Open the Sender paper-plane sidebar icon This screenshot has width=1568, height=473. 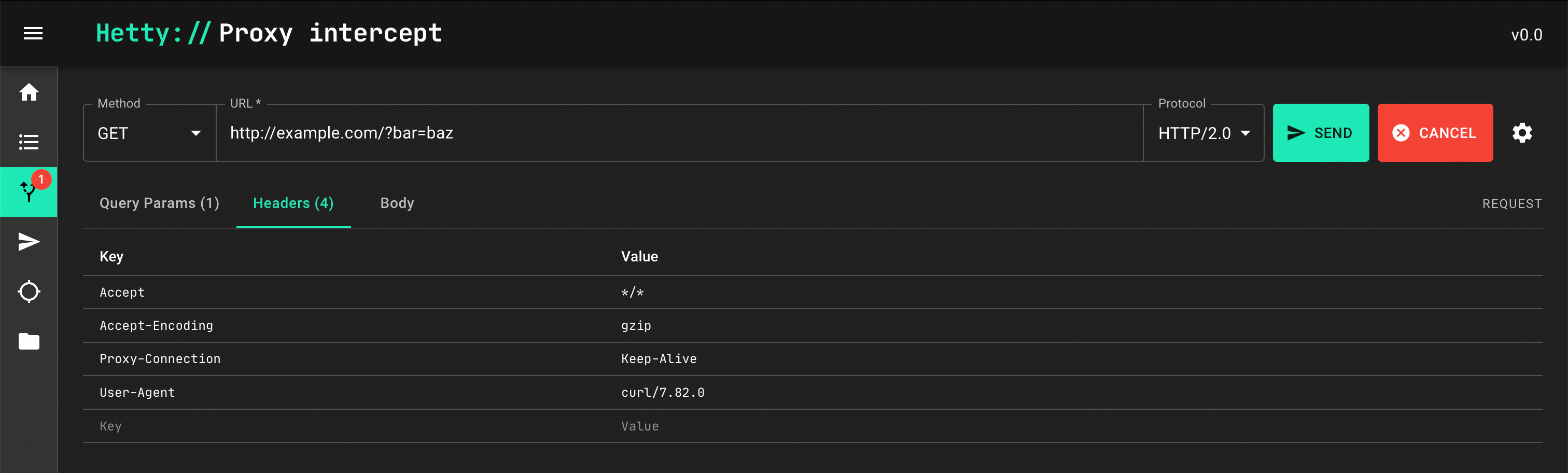pyautogui.click(x=29, y=242)
